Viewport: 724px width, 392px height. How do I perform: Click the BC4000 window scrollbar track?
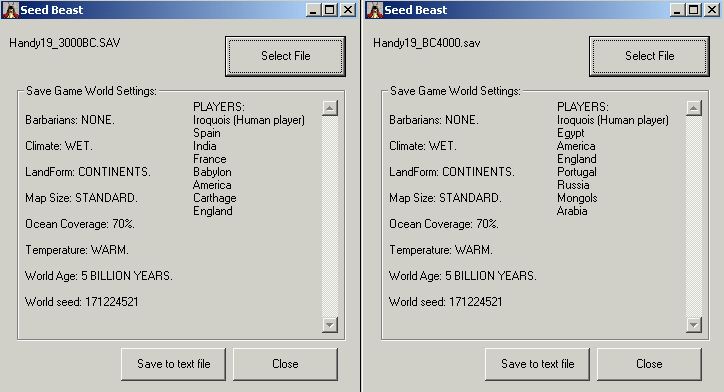coord(694,216)
